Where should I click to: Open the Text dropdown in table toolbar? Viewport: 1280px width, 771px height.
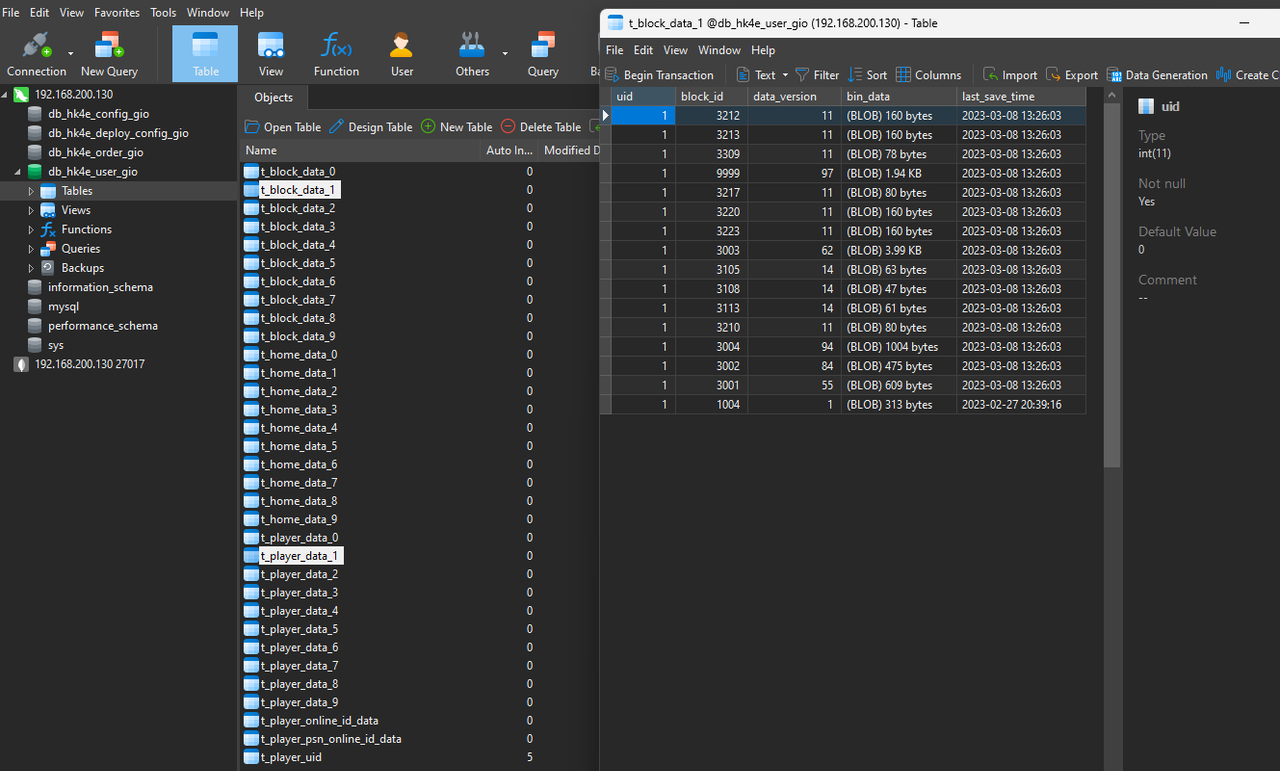click(763, 75)
